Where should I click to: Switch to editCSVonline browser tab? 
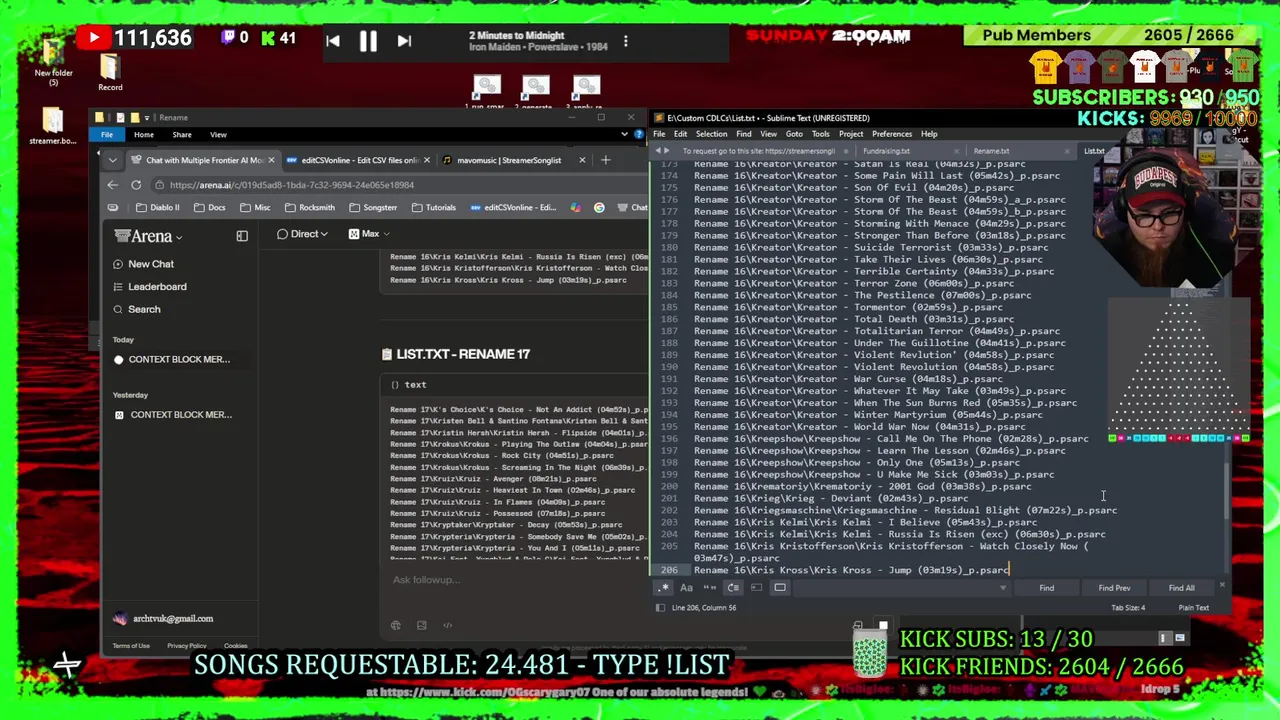pos(360,160)
